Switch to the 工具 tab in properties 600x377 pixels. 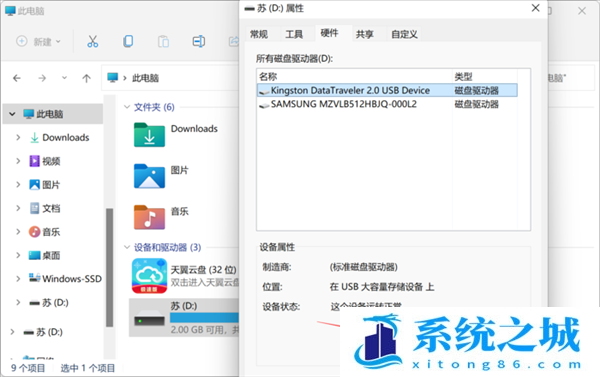pyautogui.click(x=294, y=34)
